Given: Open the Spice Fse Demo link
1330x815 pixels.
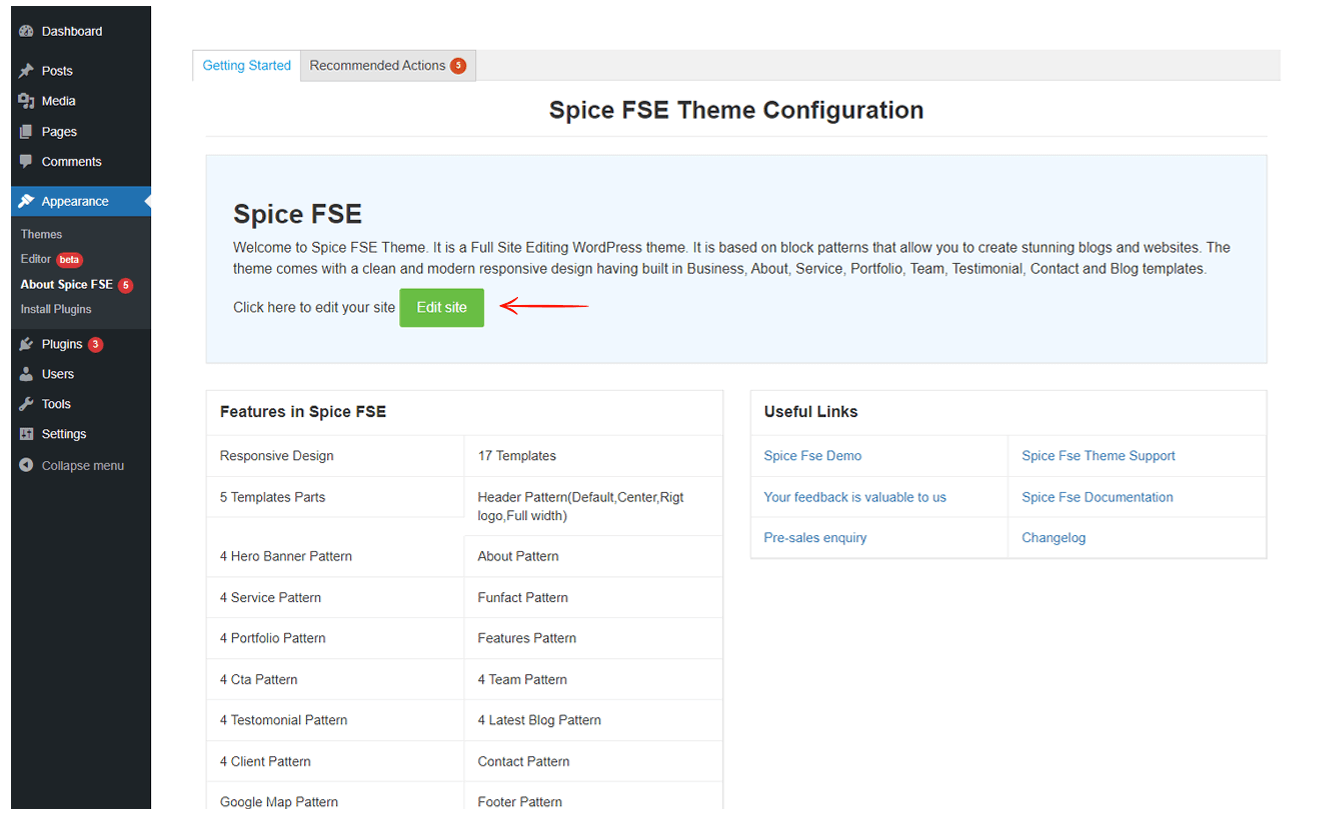Looking at the screenshot, I should coord(812,456).
